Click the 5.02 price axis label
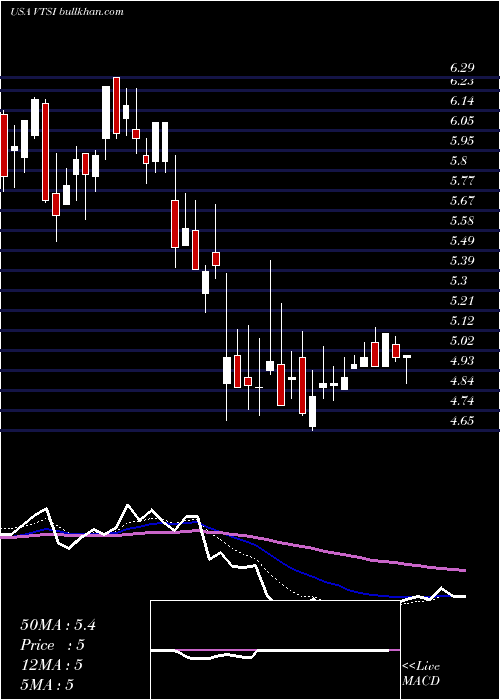The image size is (500, 700). (462, 341)
